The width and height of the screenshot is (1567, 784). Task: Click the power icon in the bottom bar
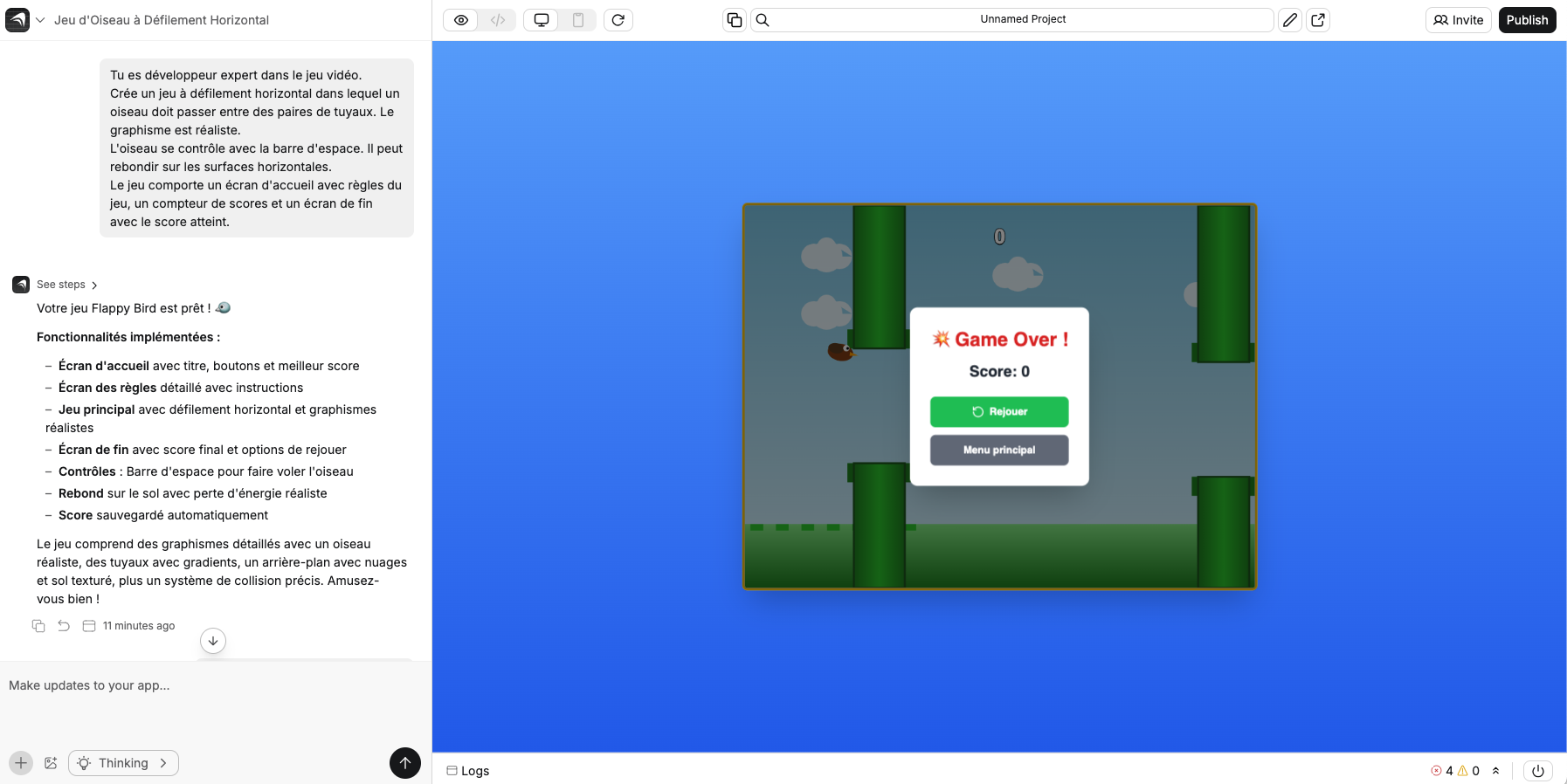(1537, 771)
